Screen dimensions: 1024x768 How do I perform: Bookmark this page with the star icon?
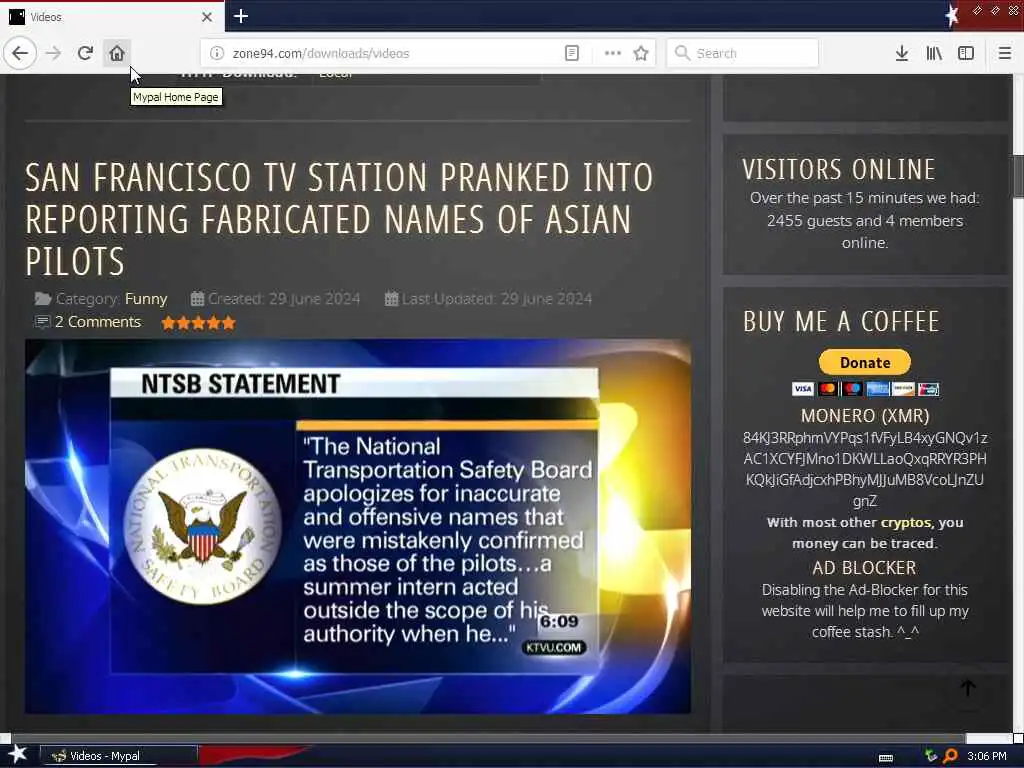point(641,53)
